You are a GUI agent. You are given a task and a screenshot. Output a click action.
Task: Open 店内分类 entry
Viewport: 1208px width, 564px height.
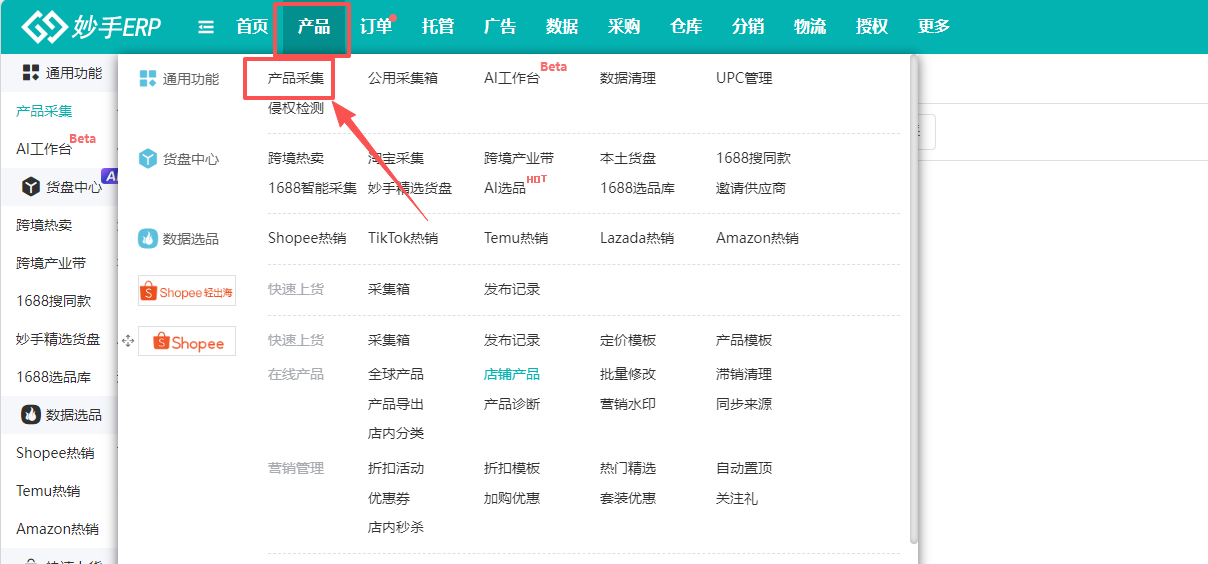tap(396, 433)
